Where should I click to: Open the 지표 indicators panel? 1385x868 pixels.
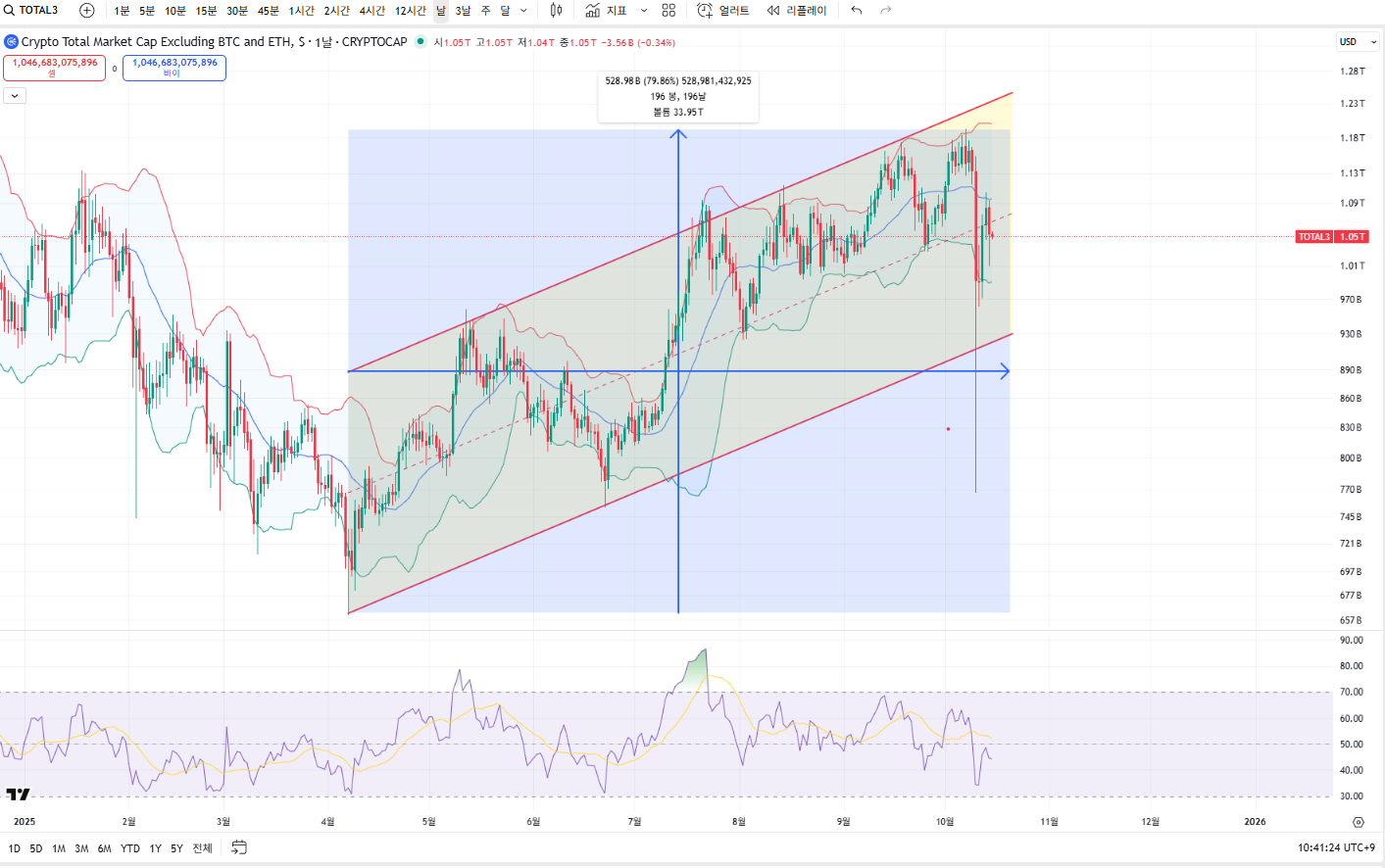pyautogui.click(x=606, y=11)
